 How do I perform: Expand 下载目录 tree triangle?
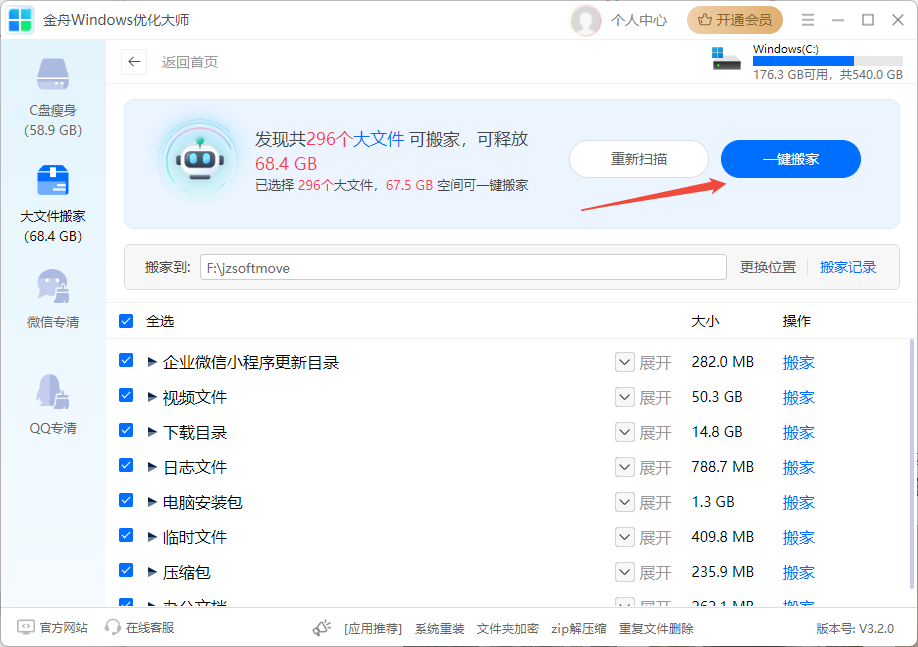[152, 433]
